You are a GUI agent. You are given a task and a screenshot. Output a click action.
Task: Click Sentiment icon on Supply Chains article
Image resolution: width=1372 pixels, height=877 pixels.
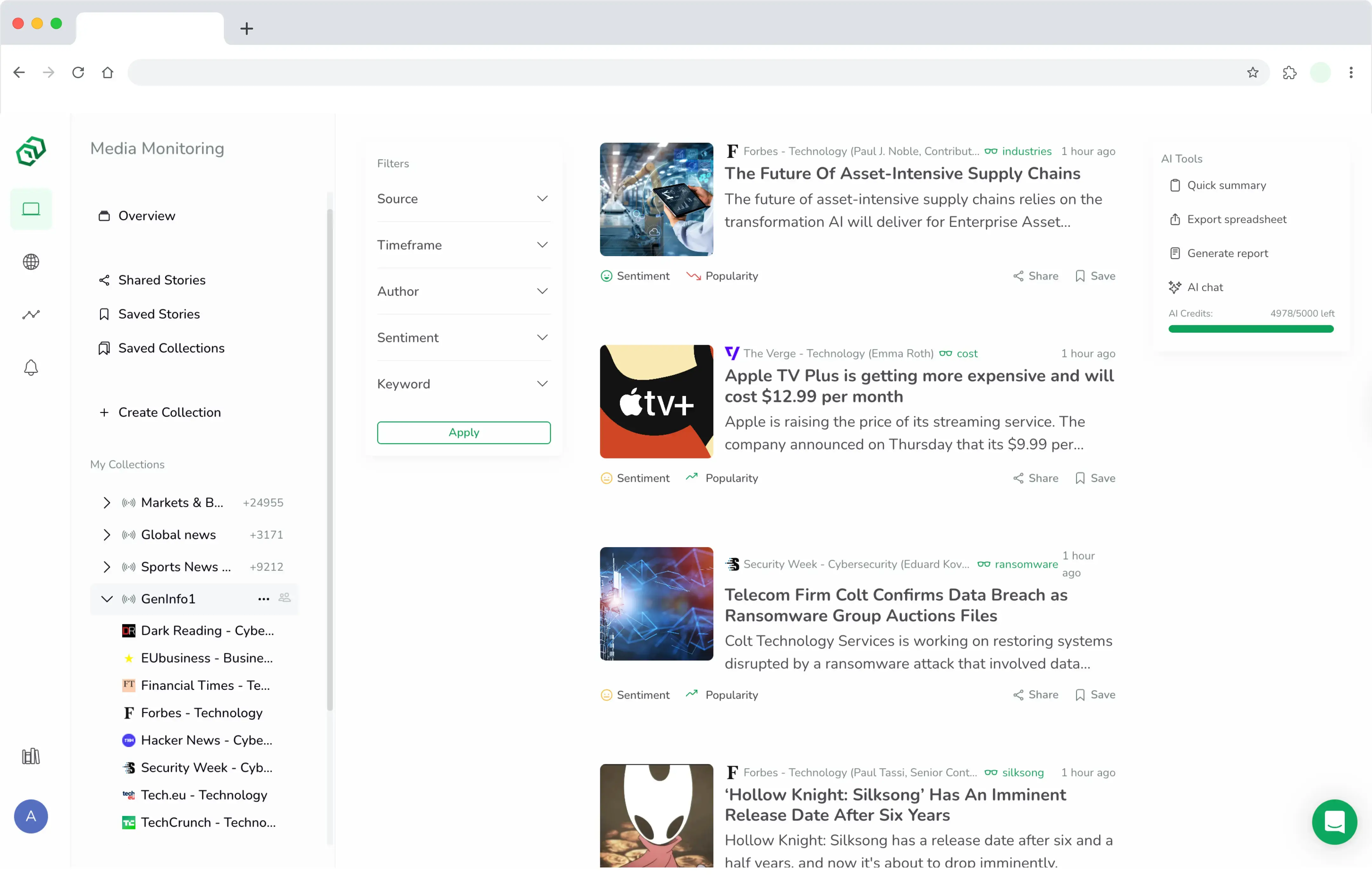pos(606,276)
